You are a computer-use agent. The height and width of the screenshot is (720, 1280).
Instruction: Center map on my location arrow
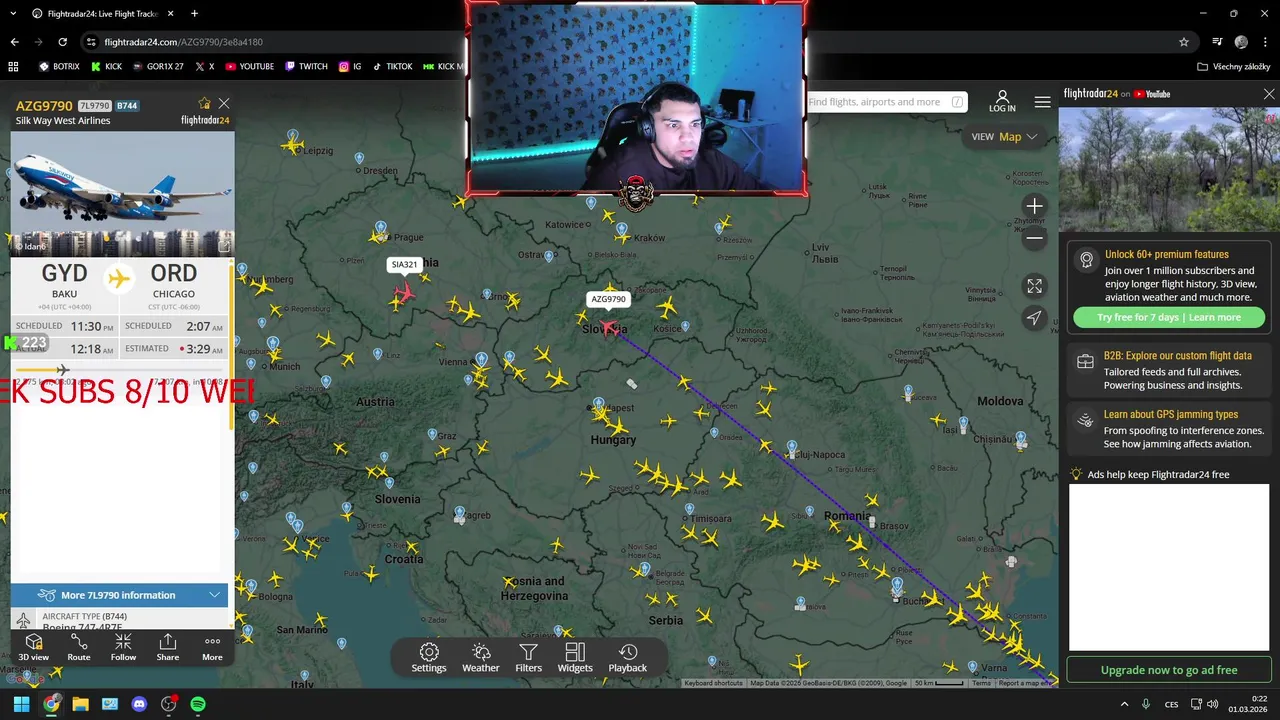pos(1034,318)
